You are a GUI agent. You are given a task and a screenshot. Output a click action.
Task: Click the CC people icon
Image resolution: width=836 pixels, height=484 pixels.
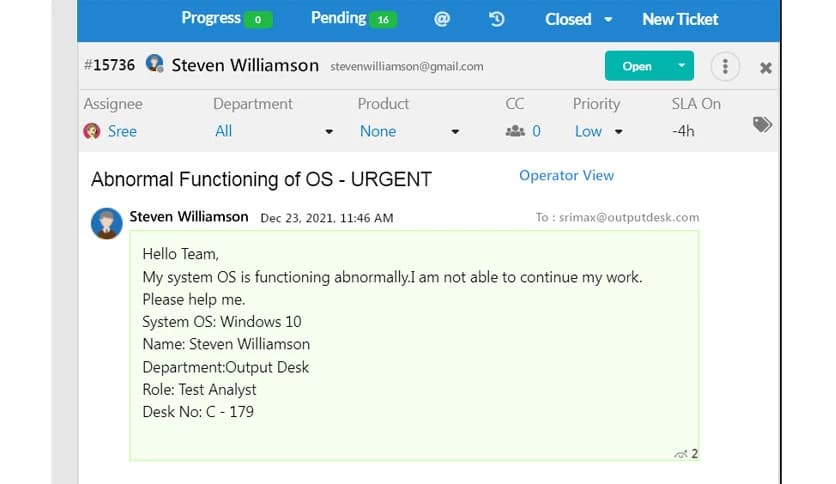click(515, 131)
